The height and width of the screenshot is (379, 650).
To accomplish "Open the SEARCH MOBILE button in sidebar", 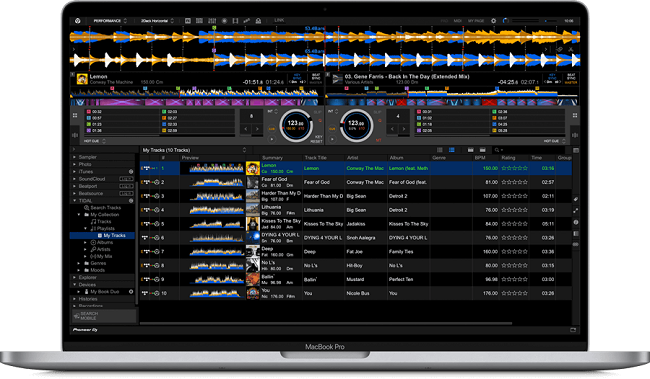I will (104, 316).
